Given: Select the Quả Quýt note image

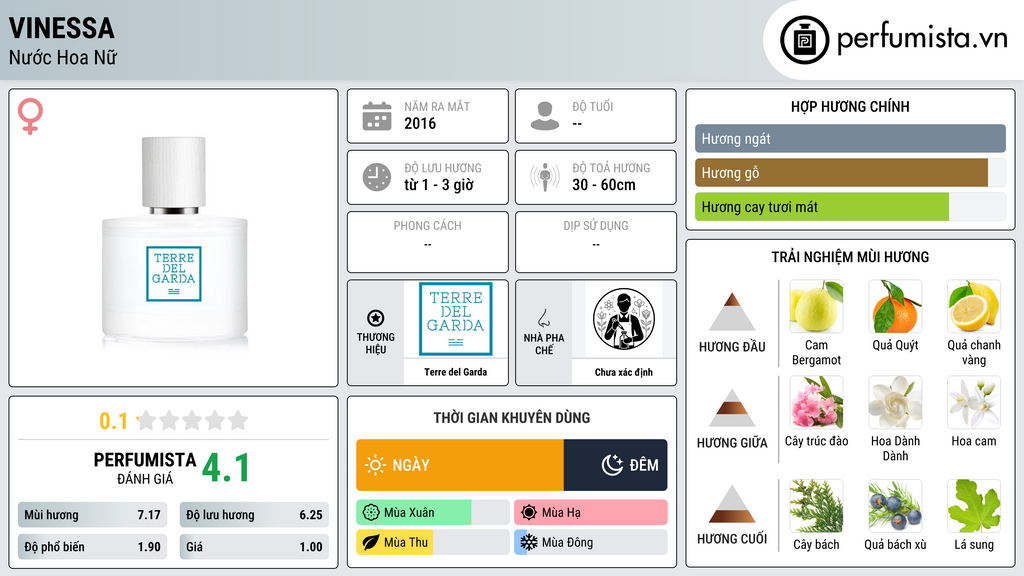Looking at the screenshot, I should point(895,306).
